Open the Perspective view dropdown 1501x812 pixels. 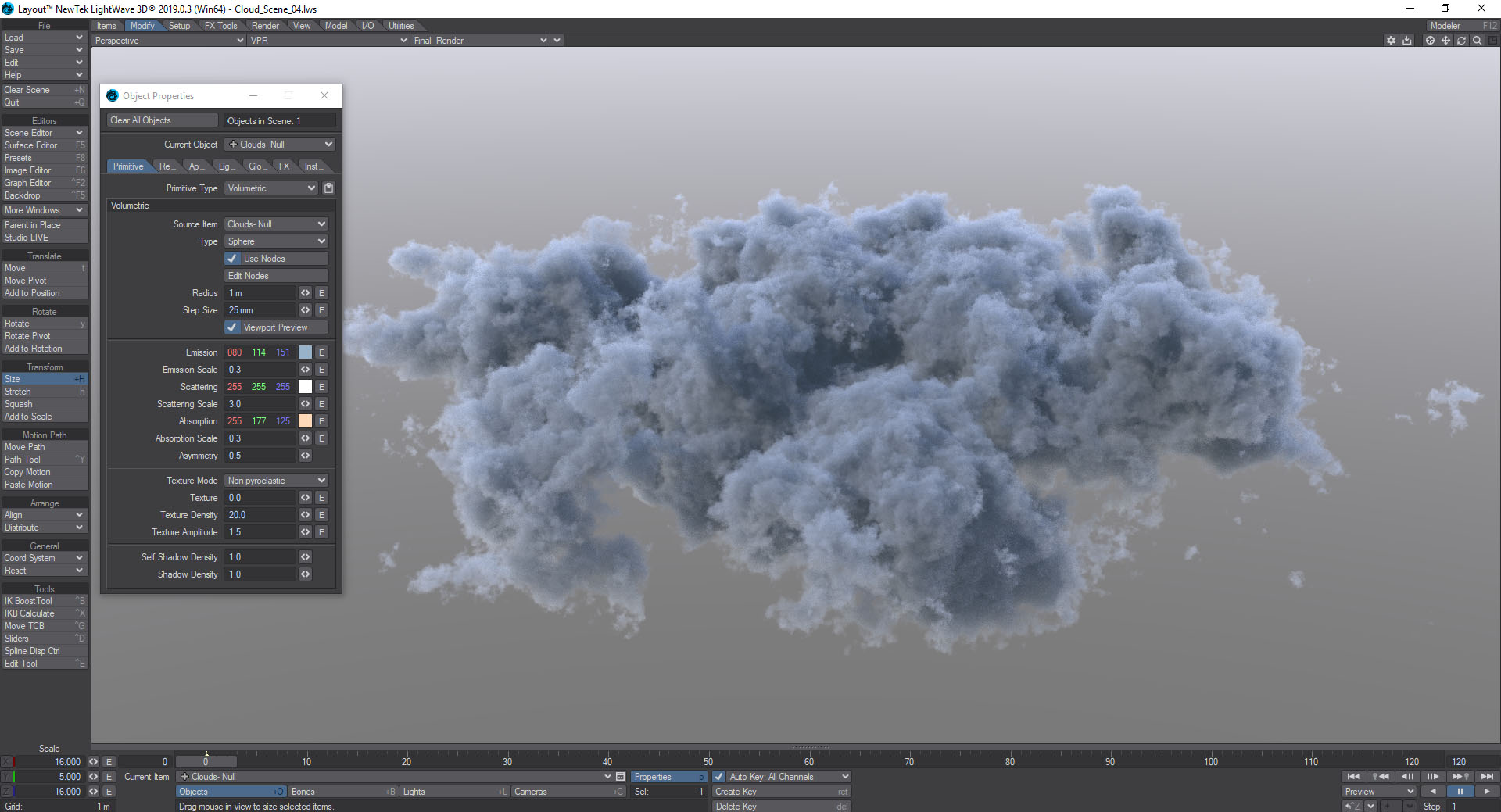(169, 41)
